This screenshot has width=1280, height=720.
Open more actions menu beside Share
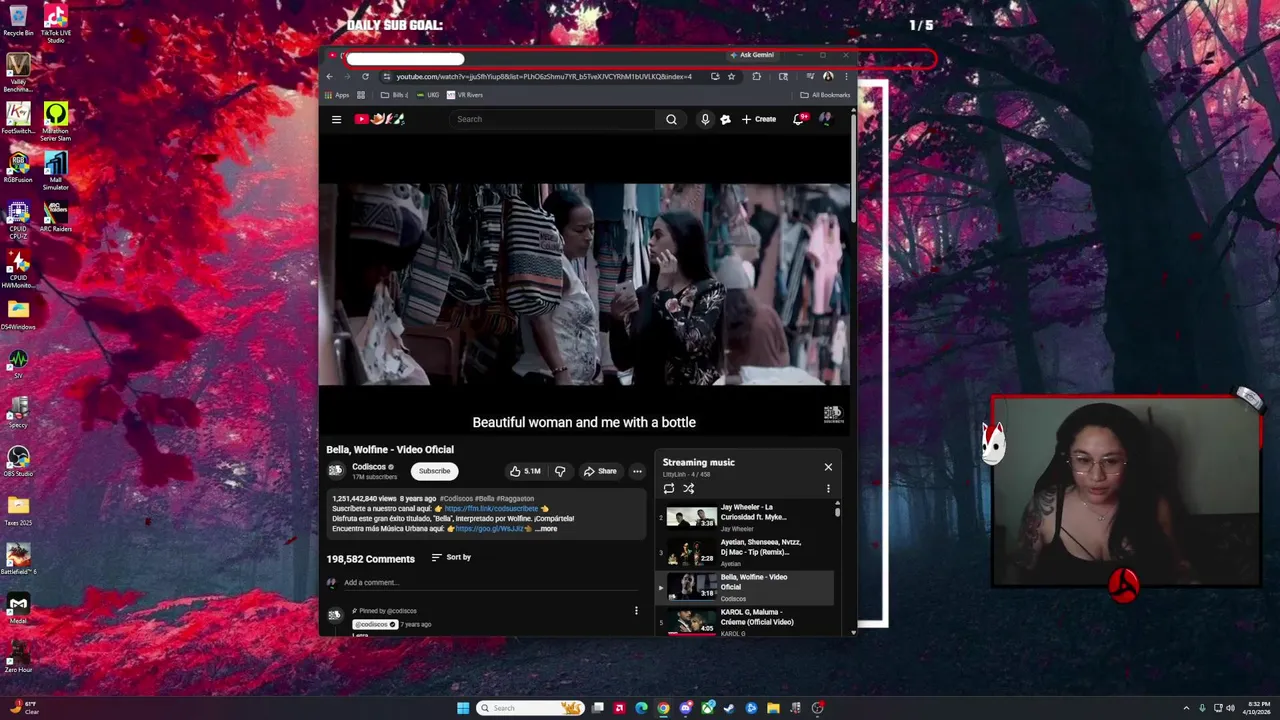point(637,471)
